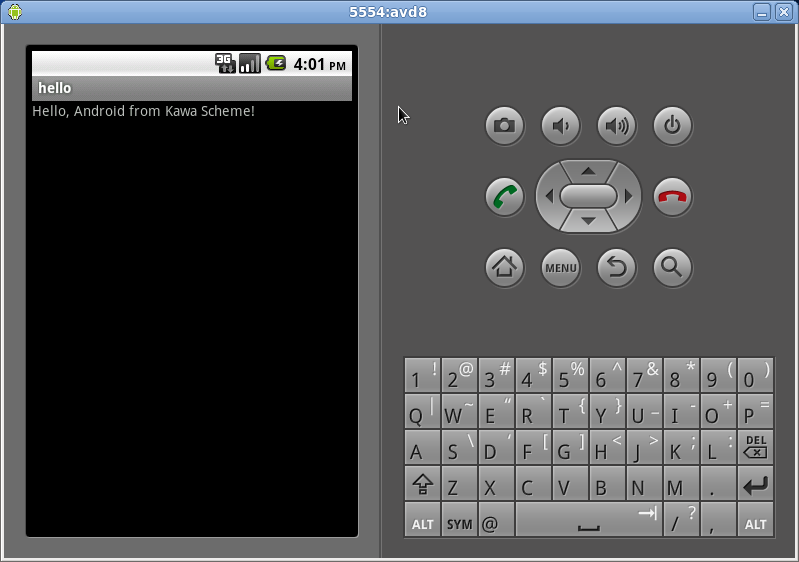Screen dimensions: 799x562
Task: Click the DEL backspace key
Action: coord(756,447)
